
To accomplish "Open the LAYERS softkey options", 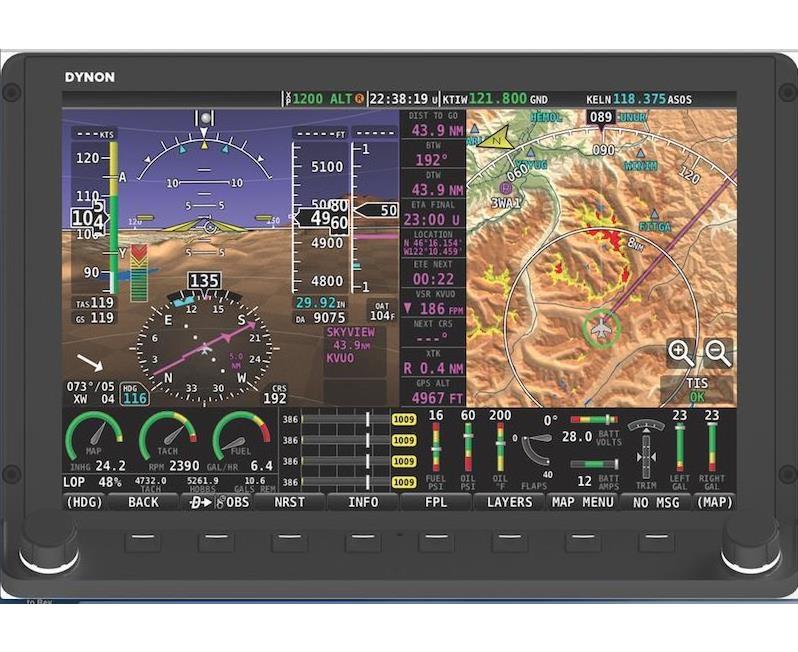I will tap(509, 502).
